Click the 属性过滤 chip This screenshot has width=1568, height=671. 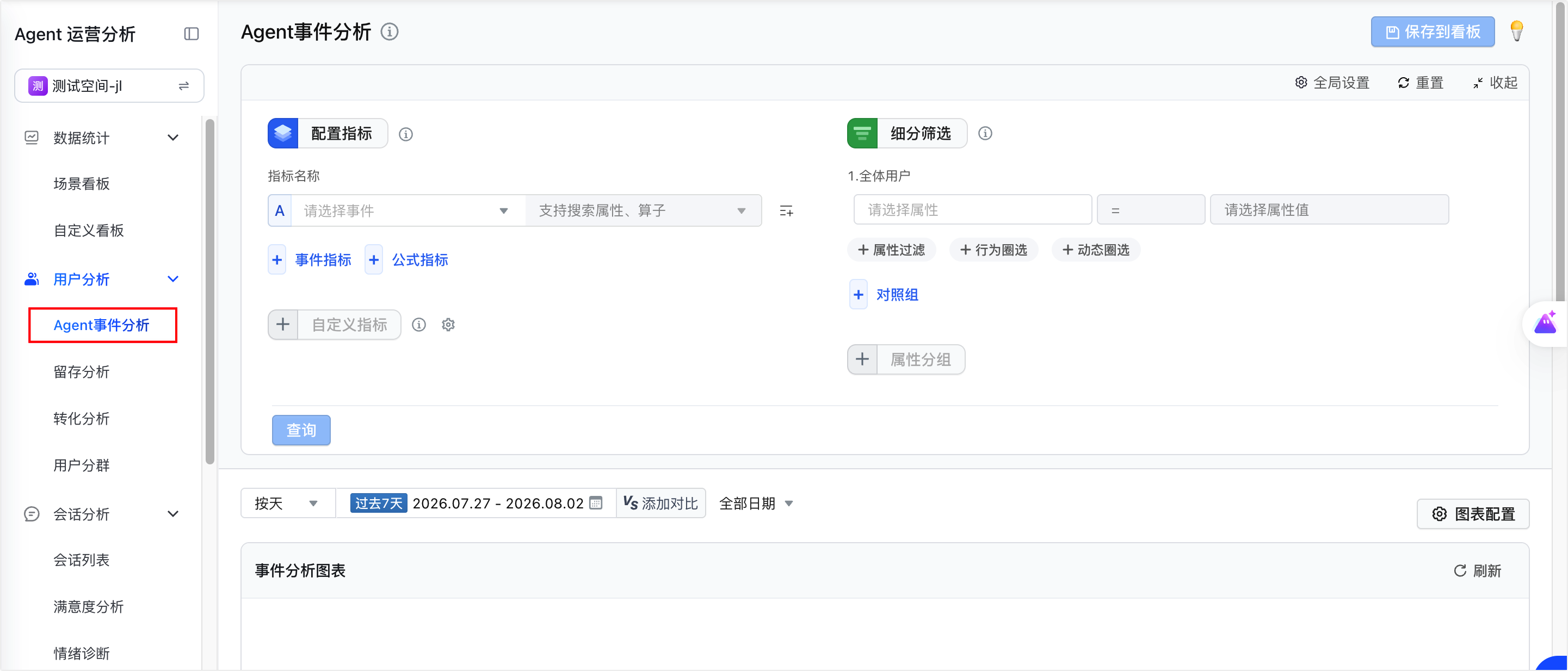[891, 250]
